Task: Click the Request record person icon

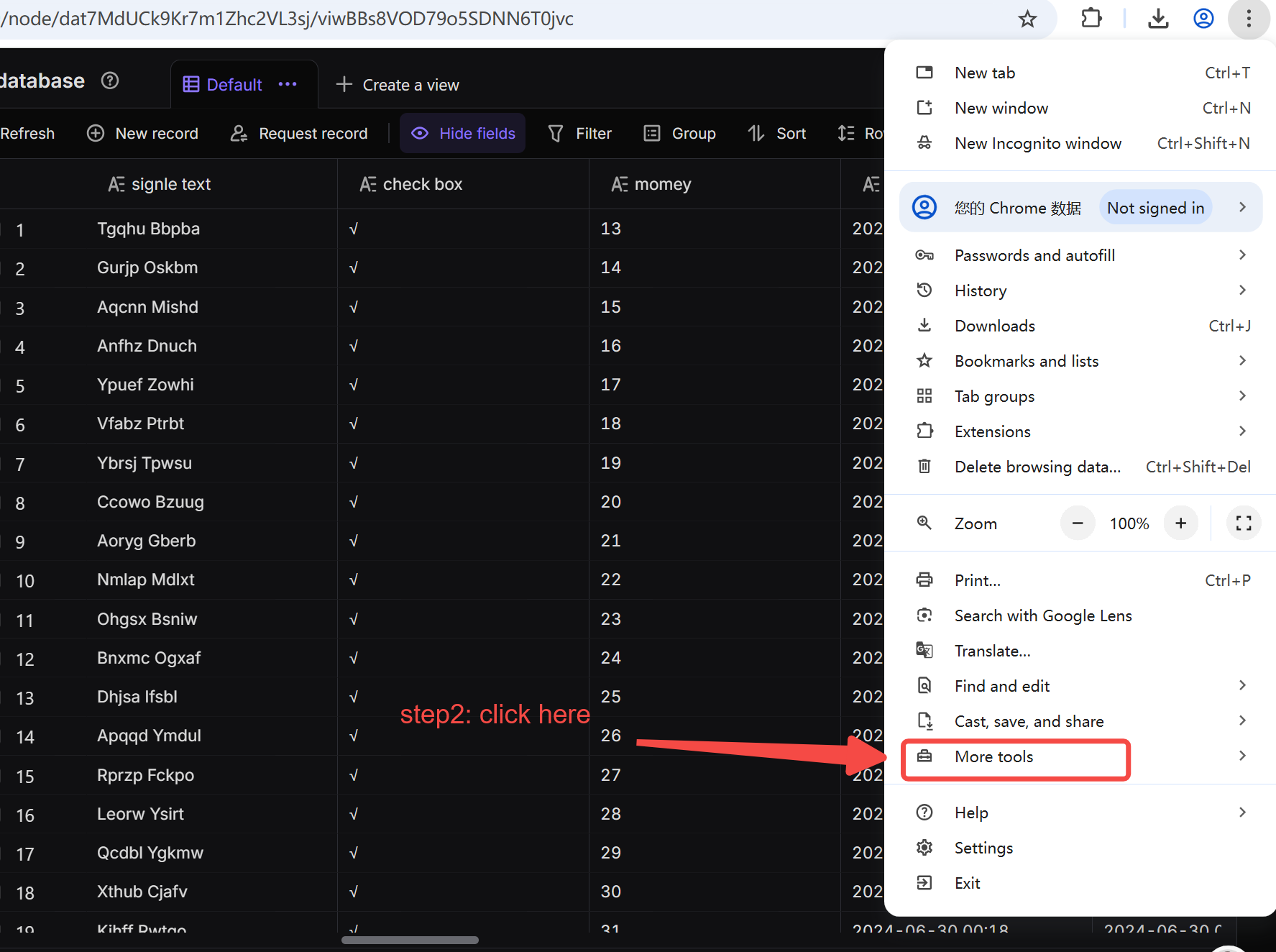Action: 239,133
